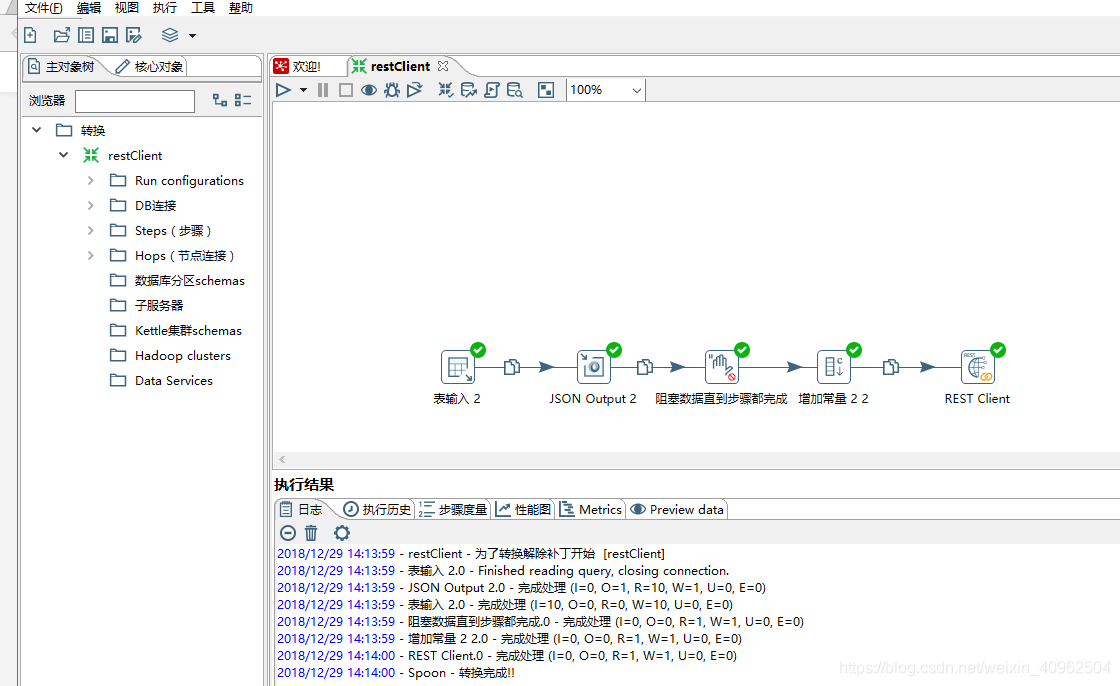This screenshot has width=1120, height=686.
Task: Click the preview eye icon in the toolbar
Action: pos(368,89)
